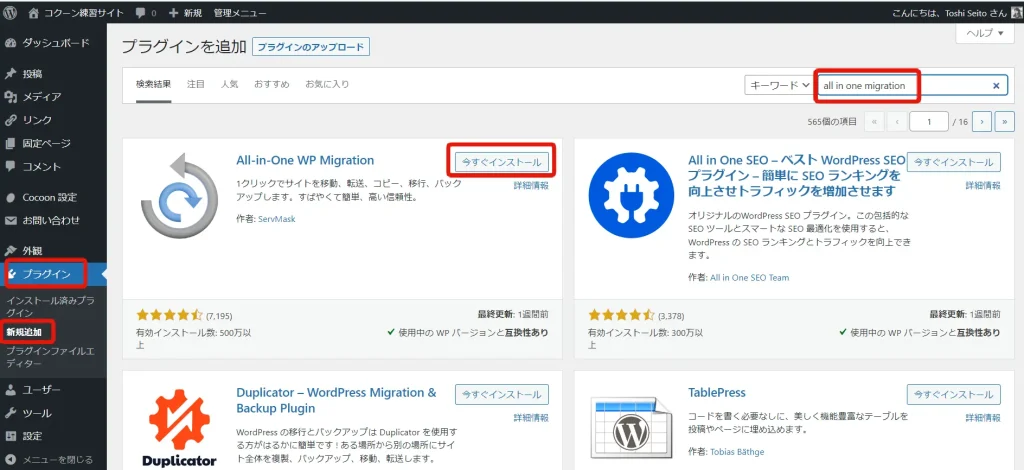Jump to last results page
Image resolution: width=1024 pixels, height=470 pixels.
point(1004,121)
